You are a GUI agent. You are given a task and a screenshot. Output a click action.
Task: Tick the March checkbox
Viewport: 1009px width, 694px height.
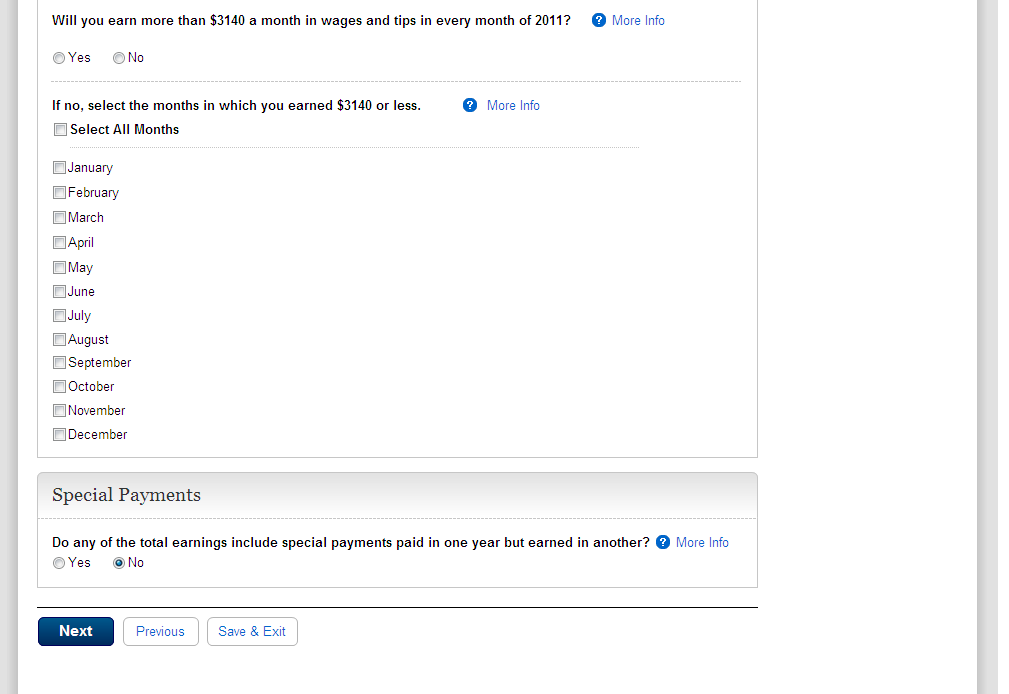[60, 217]
